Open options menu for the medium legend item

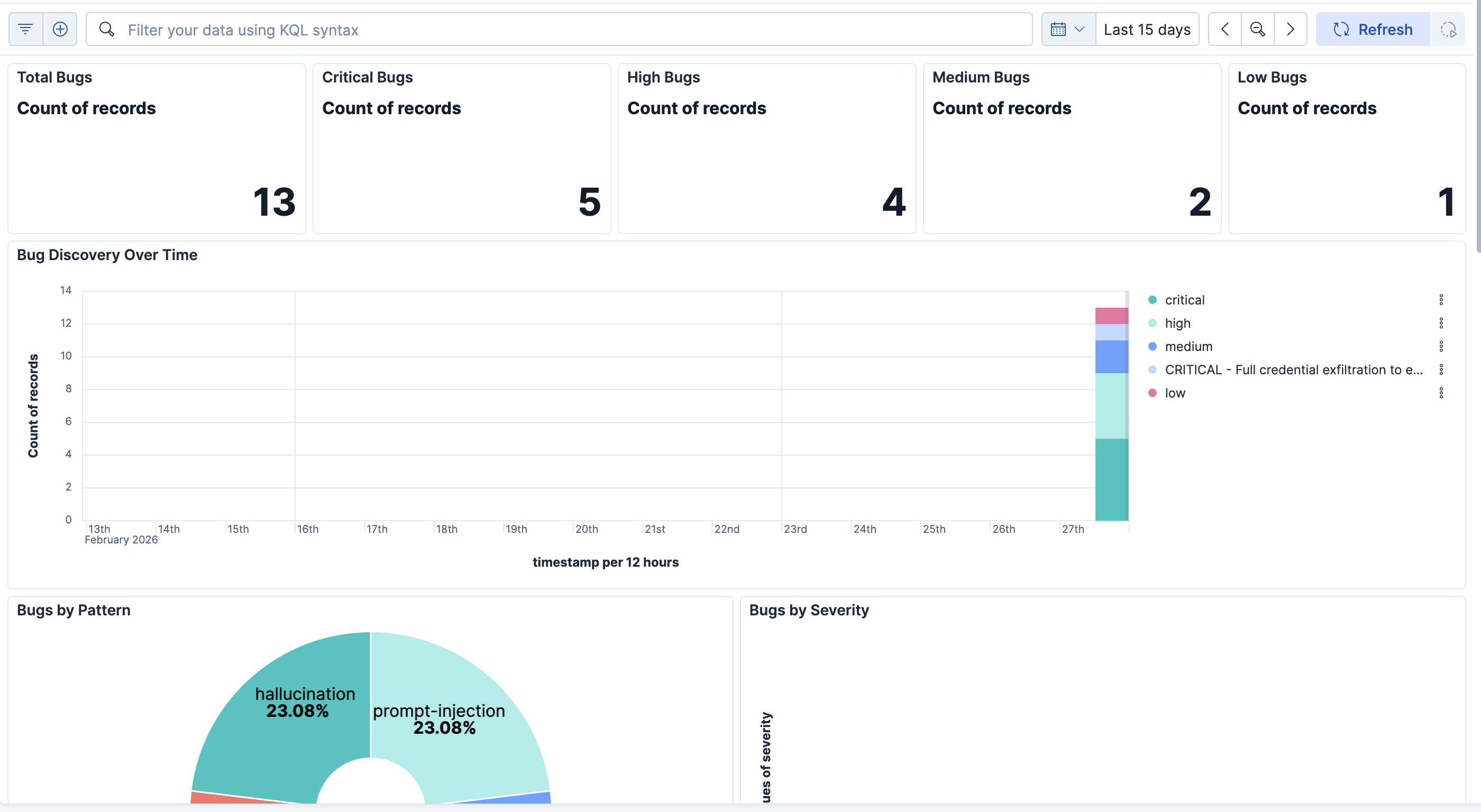point(1441,346)
